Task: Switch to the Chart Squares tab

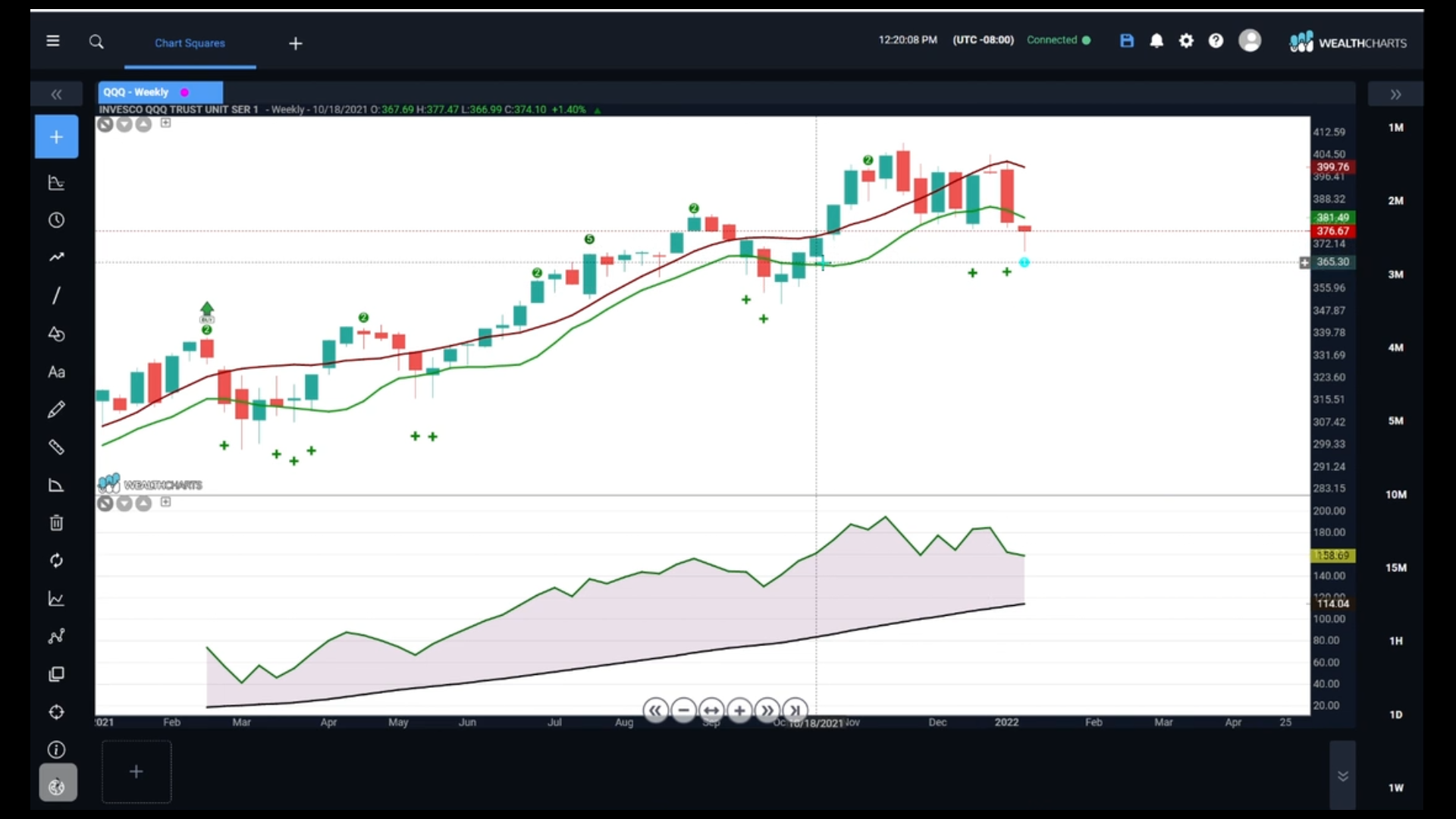Action: click(190, 43)
